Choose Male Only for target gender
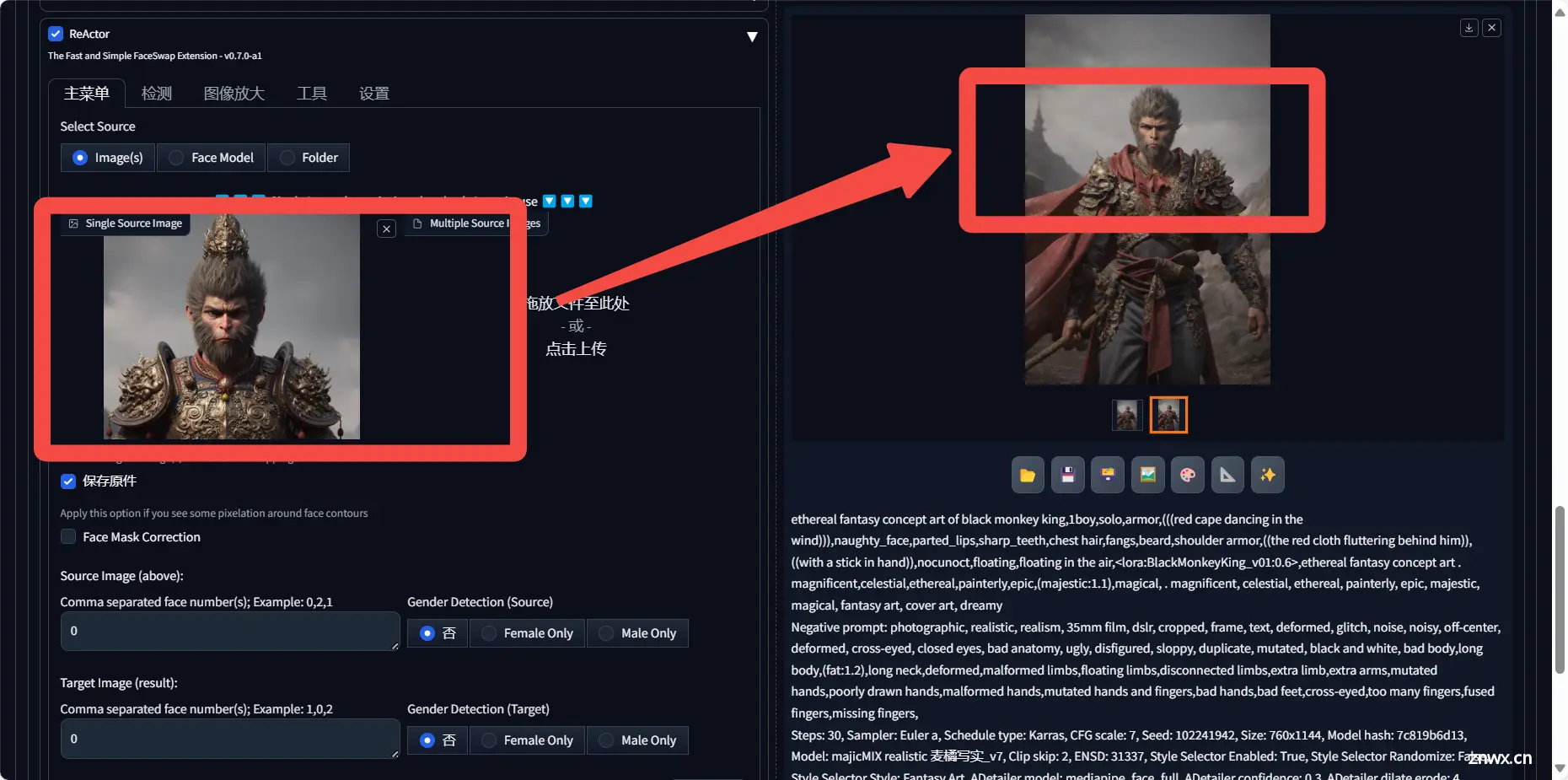The image size is (1568, 780). (637, 740)
